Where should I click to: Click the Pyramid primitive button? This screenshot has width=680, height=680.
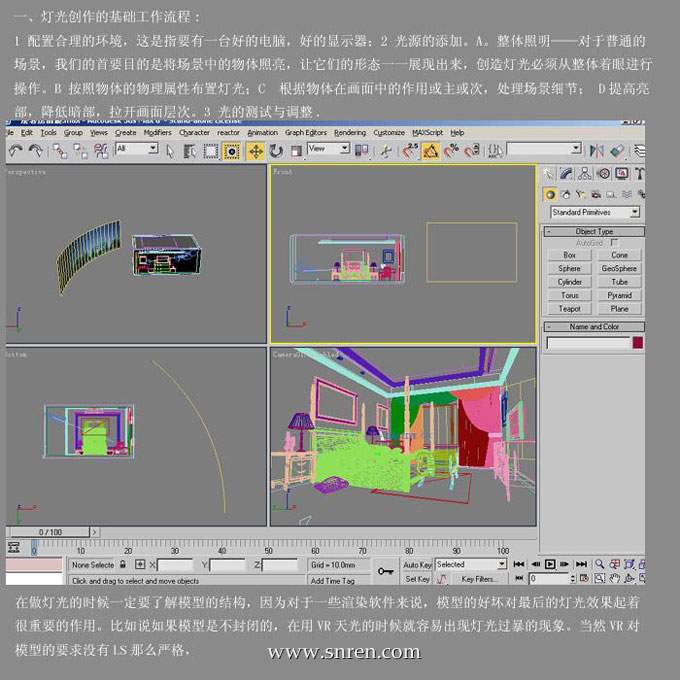tap(619, 295)
